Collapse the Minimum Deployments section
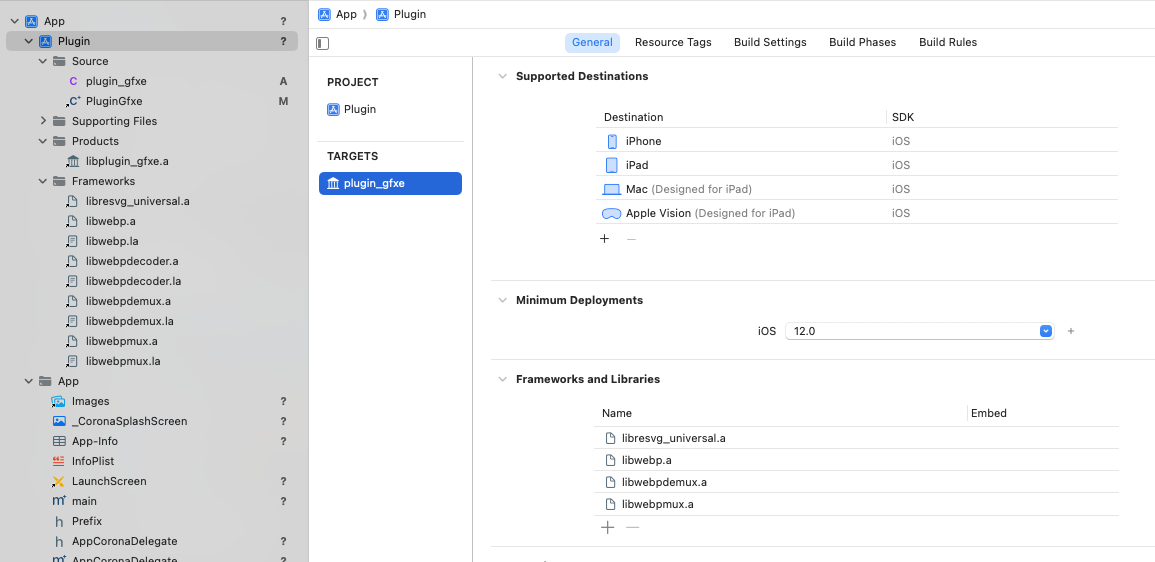 502,300
